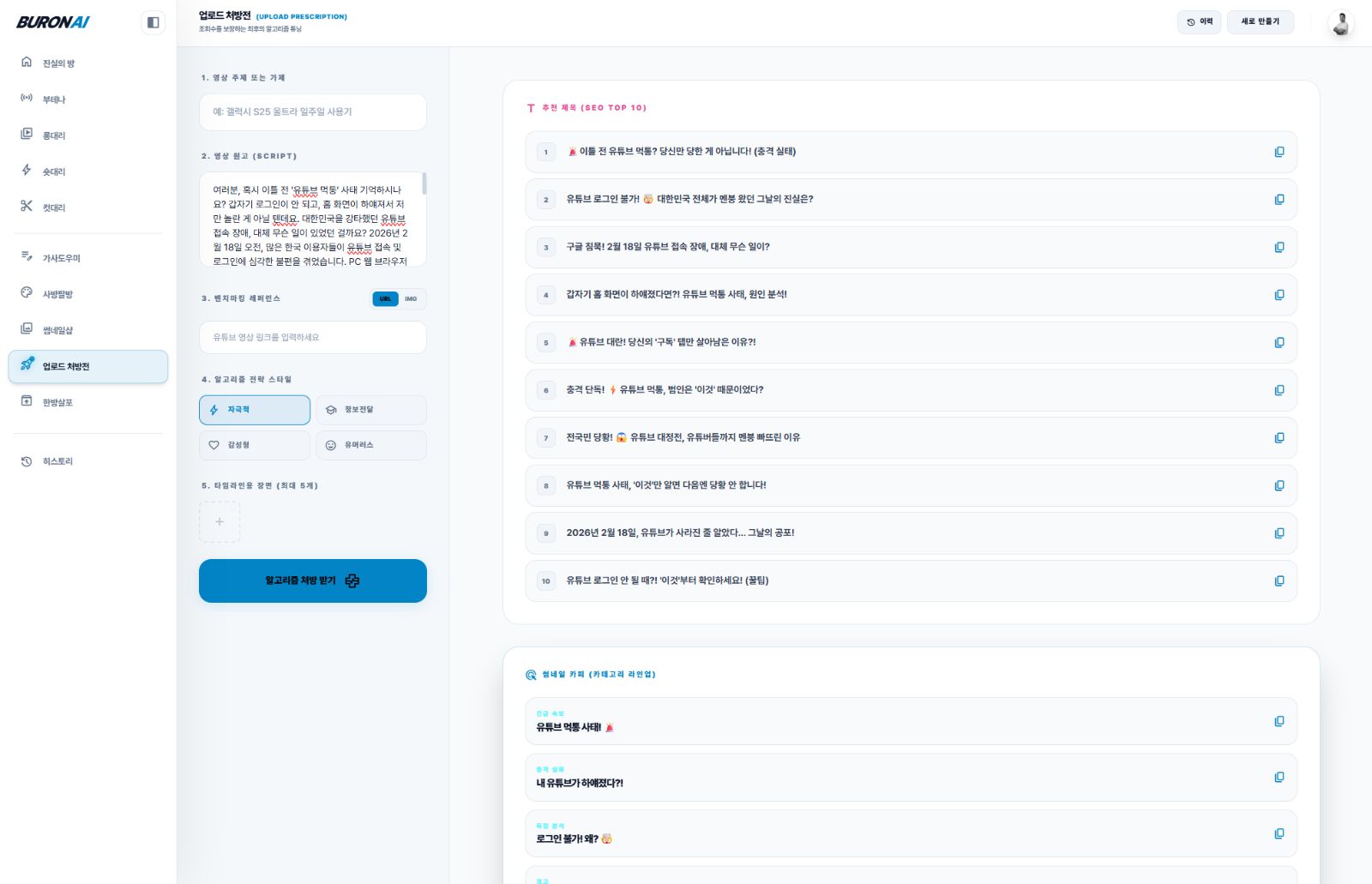1372x884 pixels.
Task: Click the palette icon beside 사방팔방
Action: point(27,293)
